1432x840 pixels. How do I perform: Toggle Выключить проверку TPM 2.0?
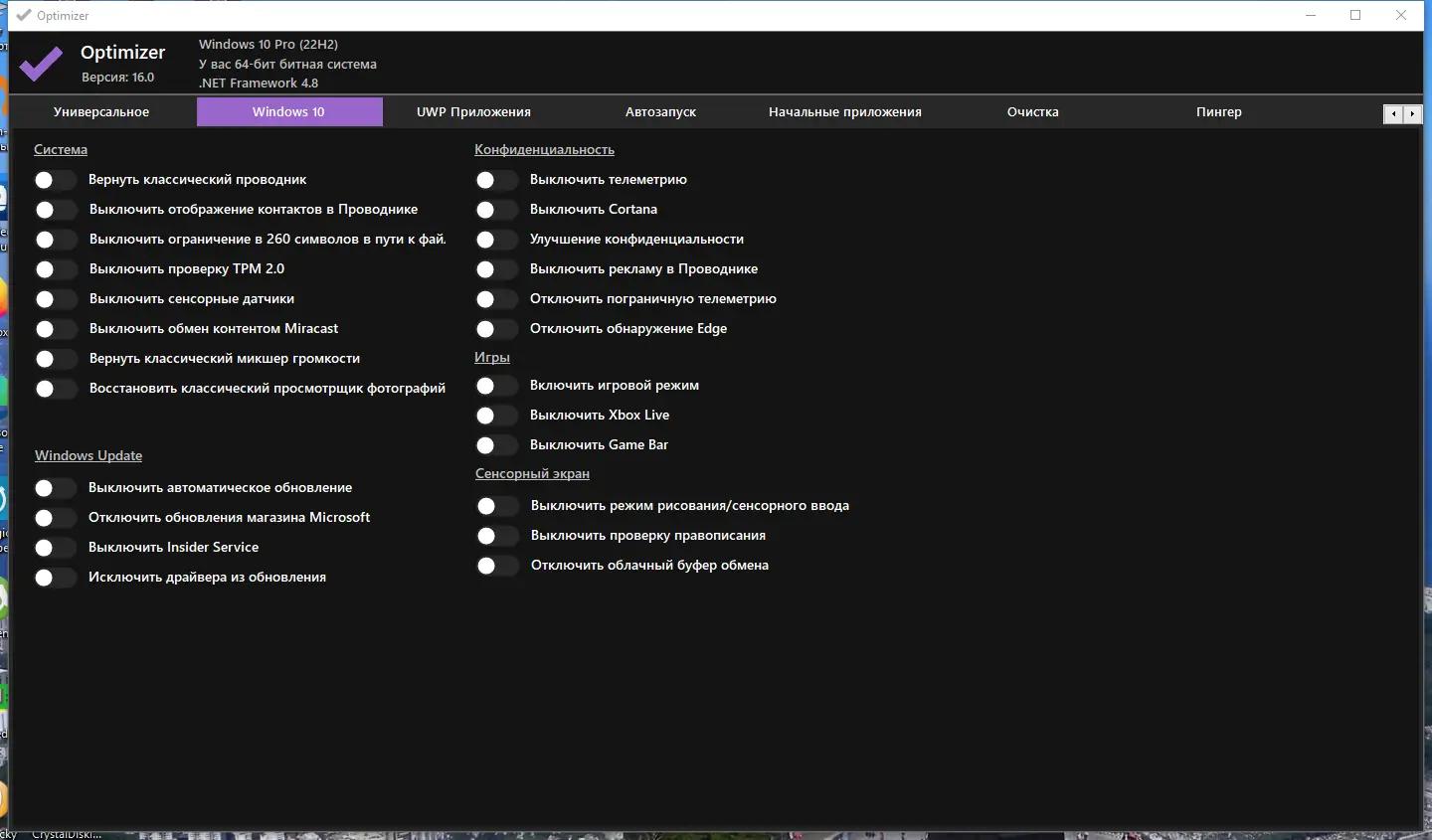coord(55,269)
